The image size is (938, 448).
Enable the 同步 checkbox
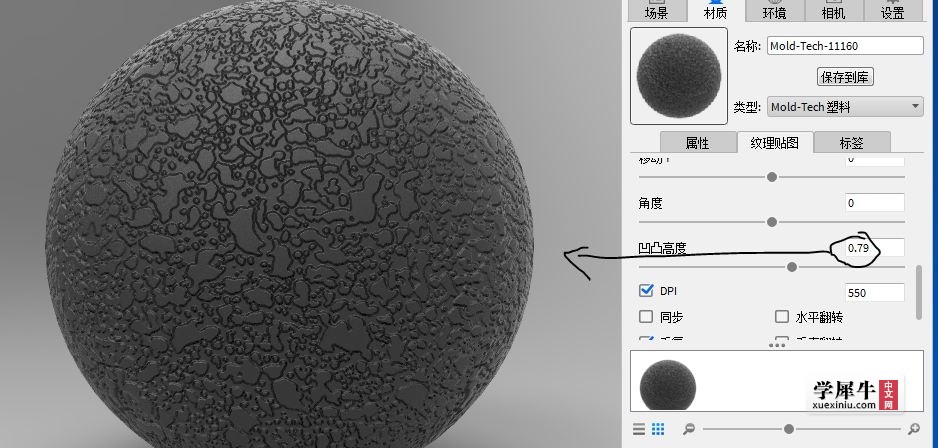[646, 316]
